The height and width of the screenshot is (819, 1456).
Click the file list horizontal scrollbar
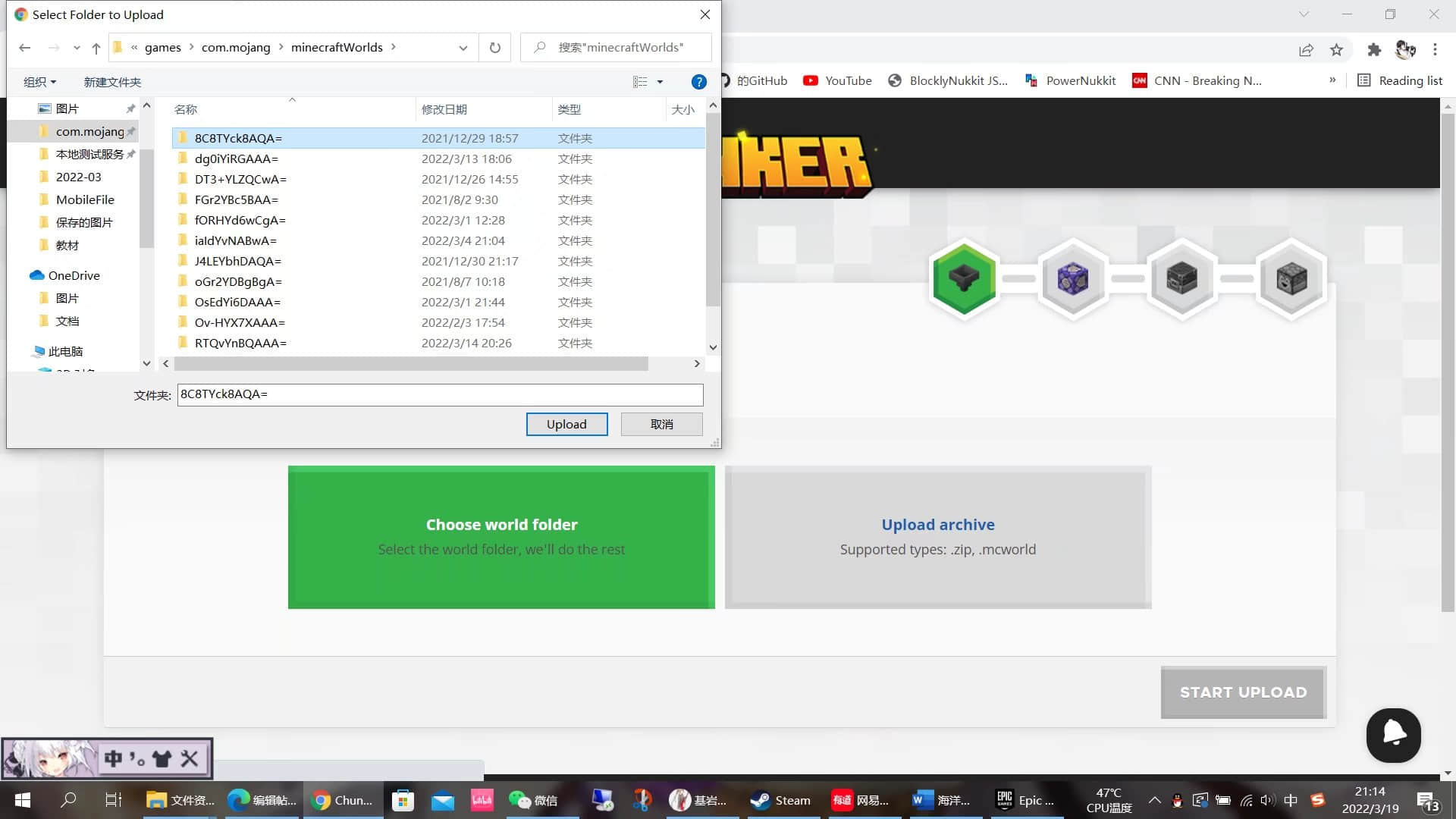[x=411, y=364]
